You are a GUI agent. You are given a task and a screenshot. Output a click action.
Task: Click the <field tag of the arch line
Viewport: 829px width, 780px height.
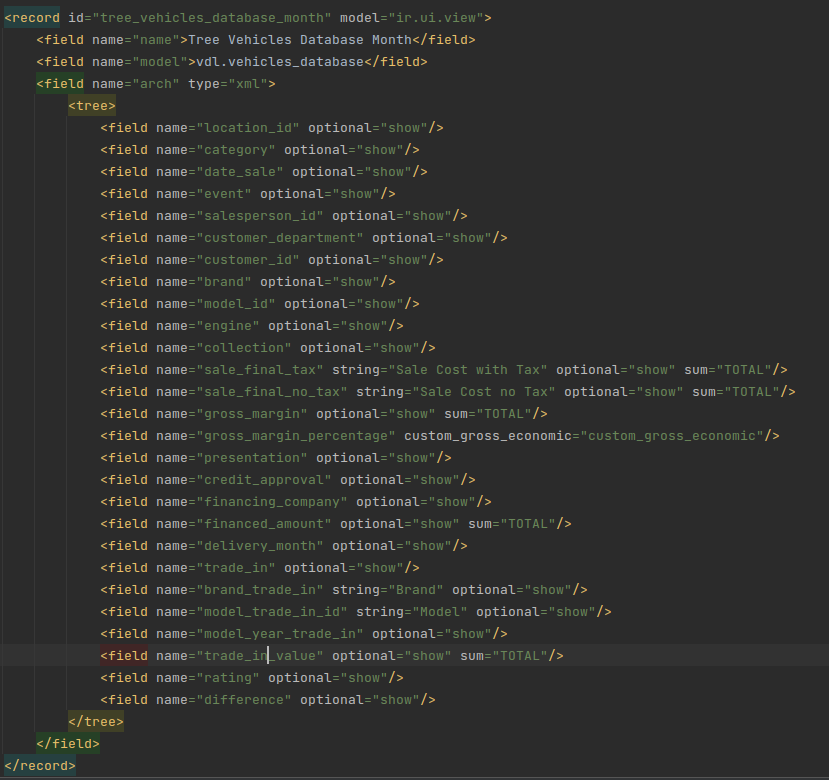pyautogui.click(x=60, y=84)
